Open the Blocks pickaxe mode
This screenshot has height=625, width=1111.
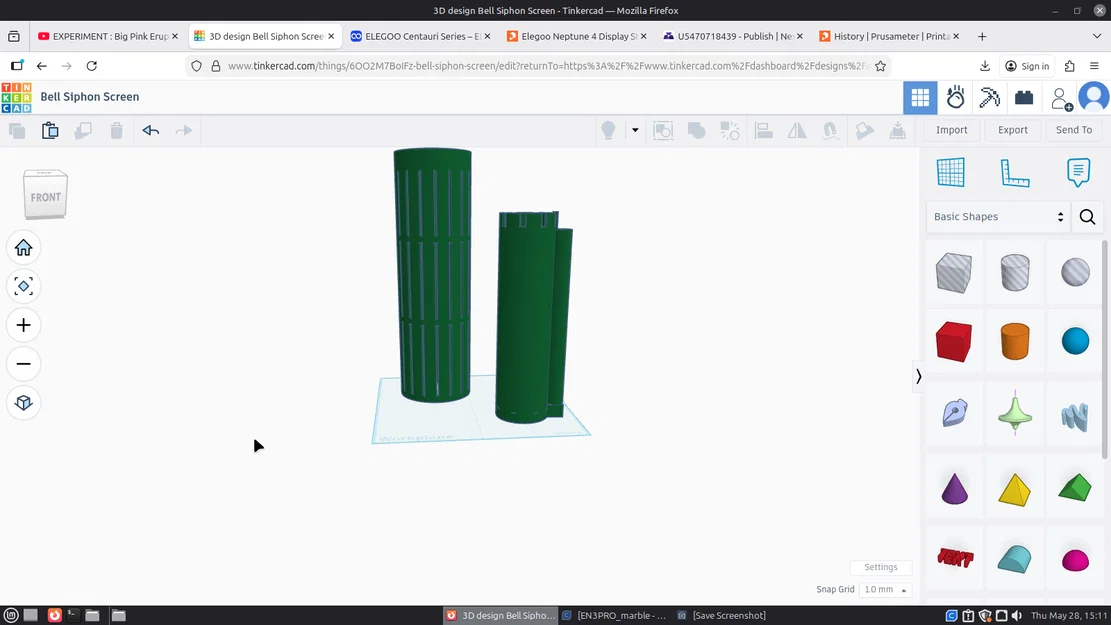pyautogui.click(x=989, y=98)
